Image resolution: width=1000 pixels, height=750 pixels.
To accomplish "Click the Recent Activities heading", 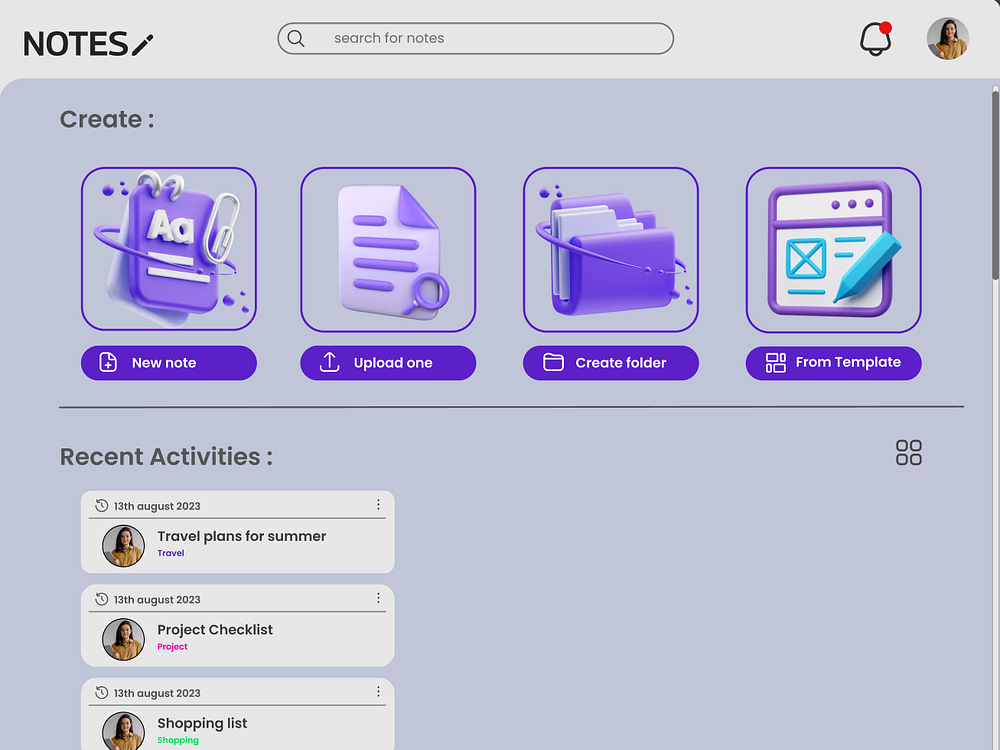I will click(166, 457).
